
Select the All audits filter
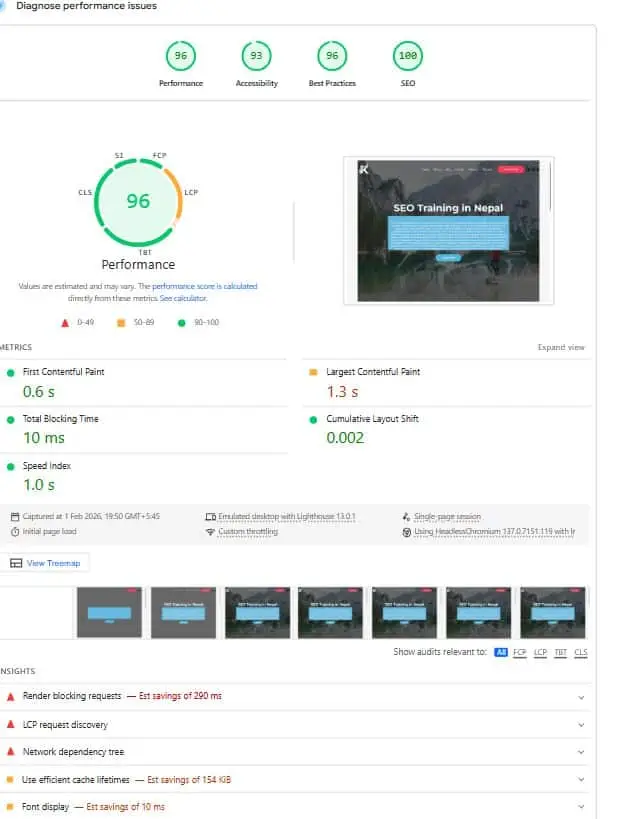[x=501, y=652]
